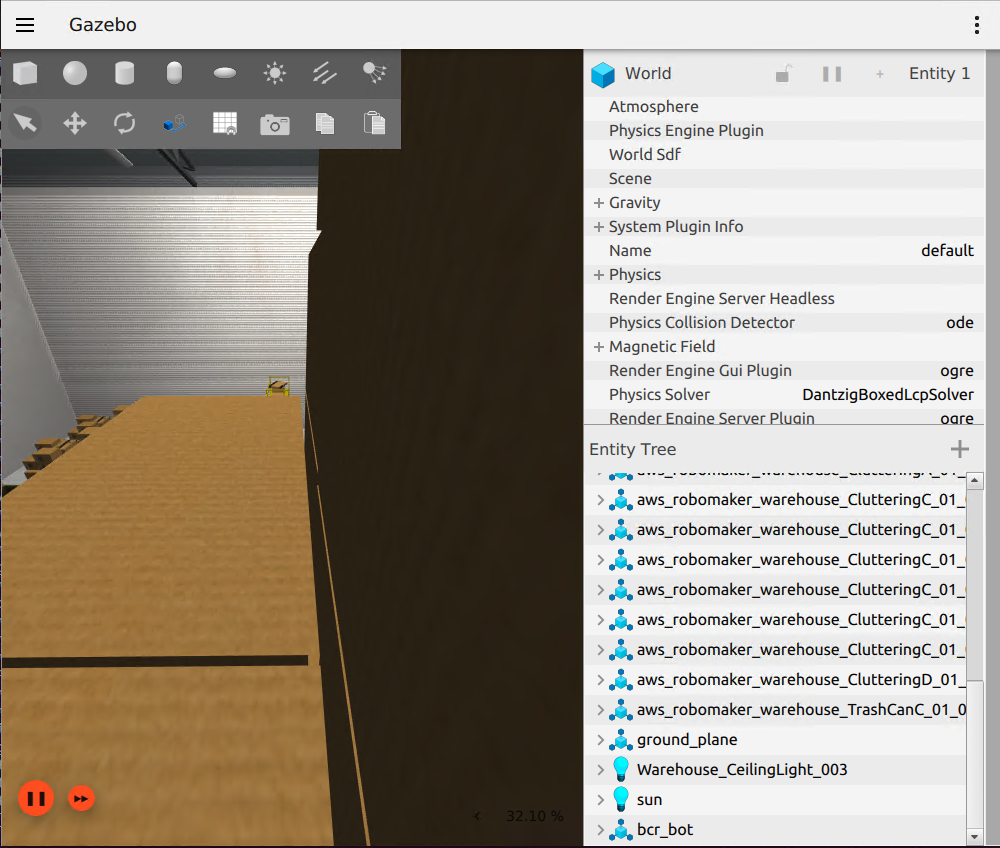Insert a cylinder shape
Image resolution: width=1000 pixels, height=848 pixels.
(x=124, y=73)
